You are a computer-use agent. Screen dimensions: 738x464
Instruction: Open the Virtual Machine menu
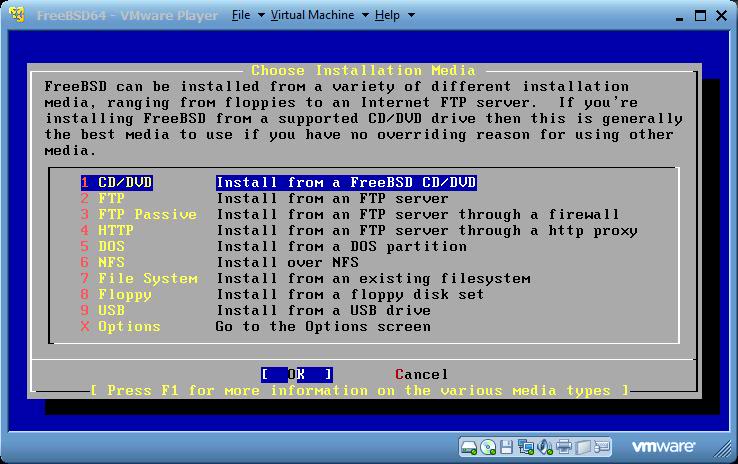coord(313,15)
